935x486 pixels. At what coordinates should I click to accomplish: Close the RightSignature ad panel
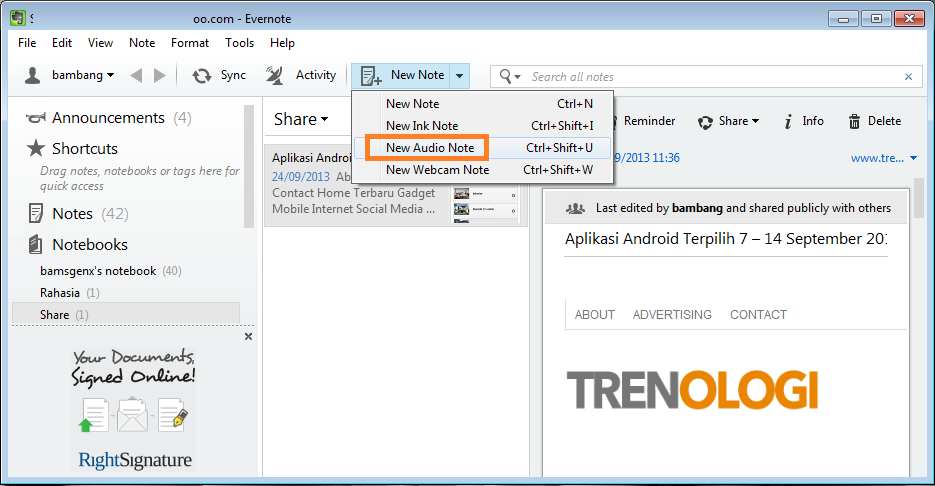coord(249,336)
